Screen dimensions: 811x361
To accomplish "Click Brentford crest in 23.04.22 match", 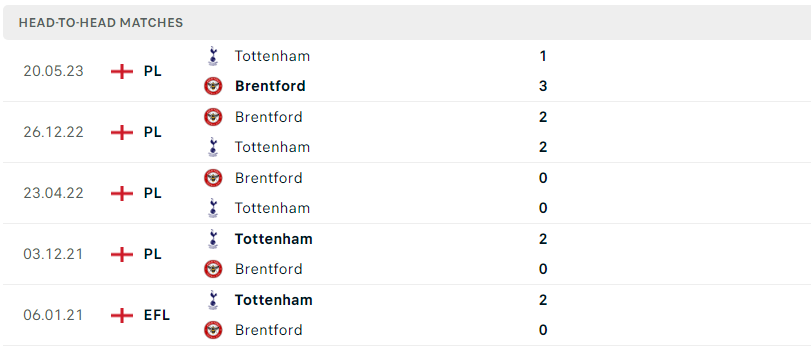I will click(x=213, y=178).
